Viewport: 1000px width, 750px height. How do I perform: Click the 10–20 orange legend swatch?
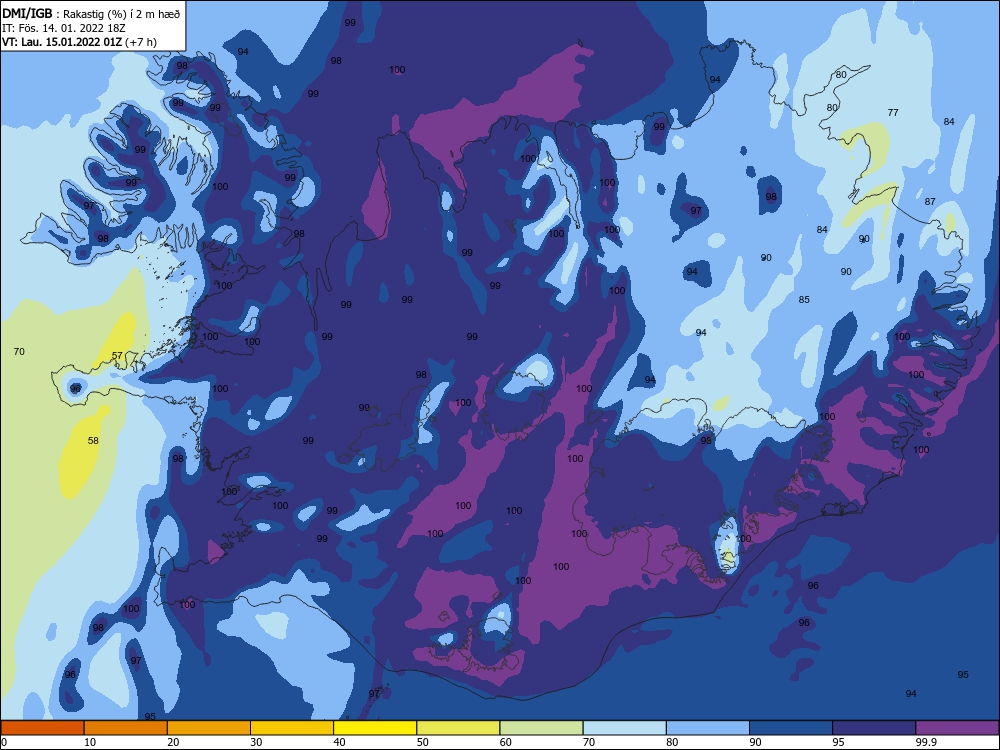point(126,728)
